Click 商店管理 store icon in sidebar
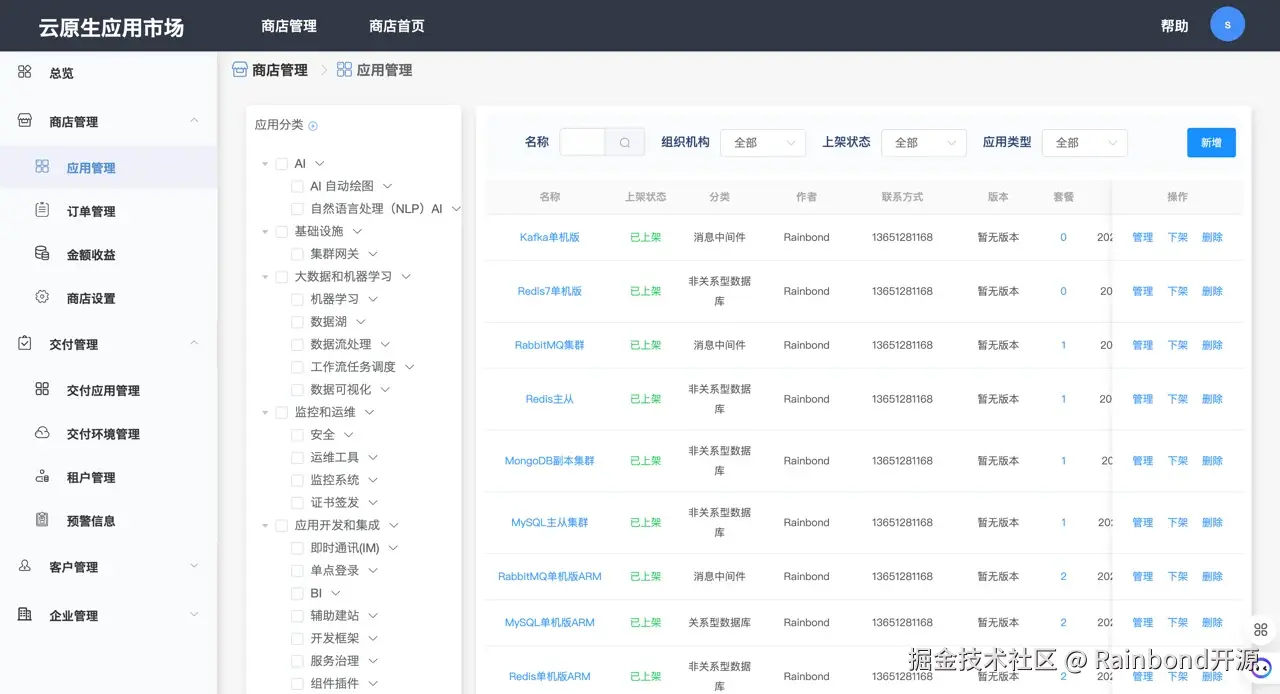The width and height of the screenshot is (1280, 694). [25, 121]
